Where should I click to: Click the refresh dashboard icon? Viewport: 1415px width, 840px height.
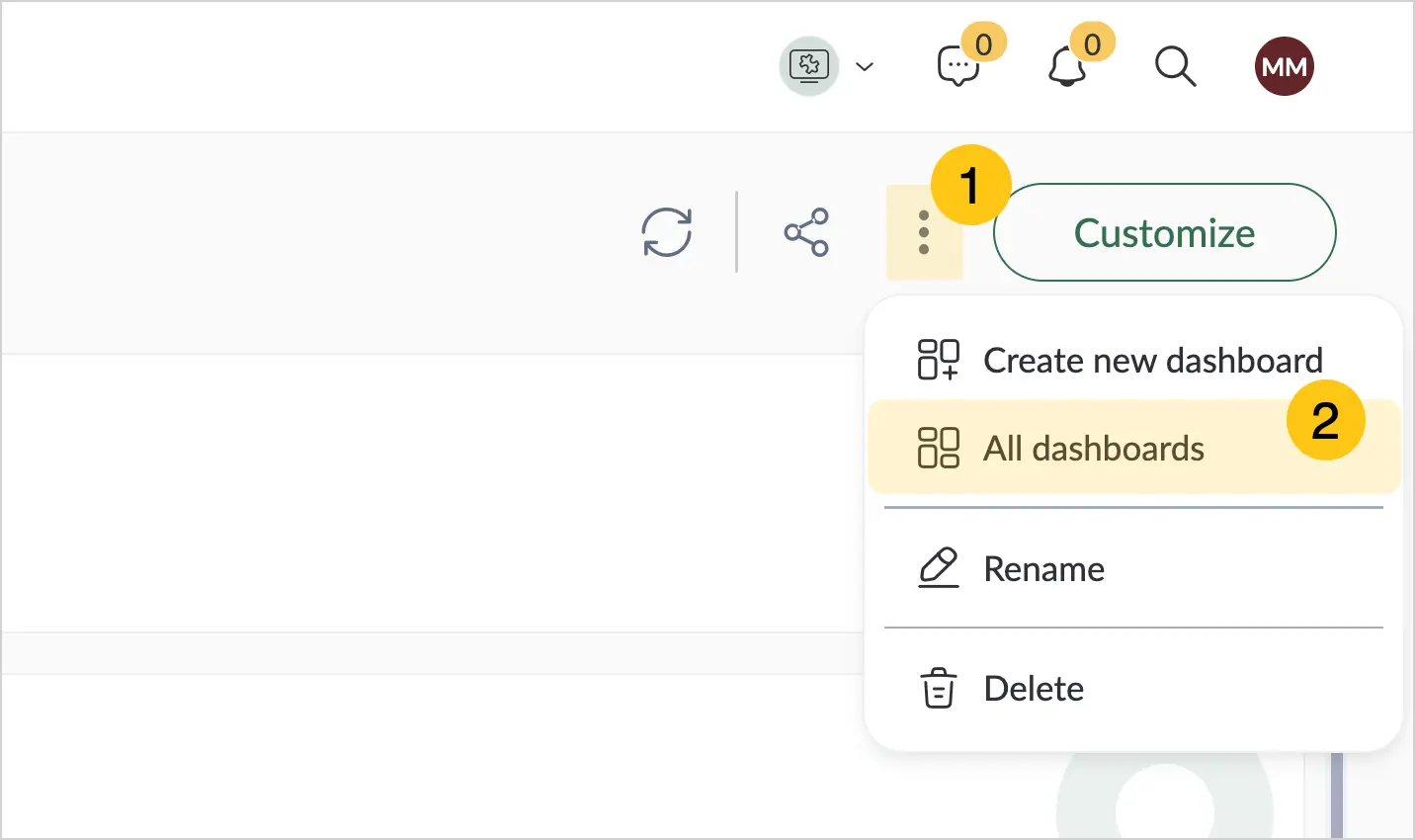click(667, 232)
